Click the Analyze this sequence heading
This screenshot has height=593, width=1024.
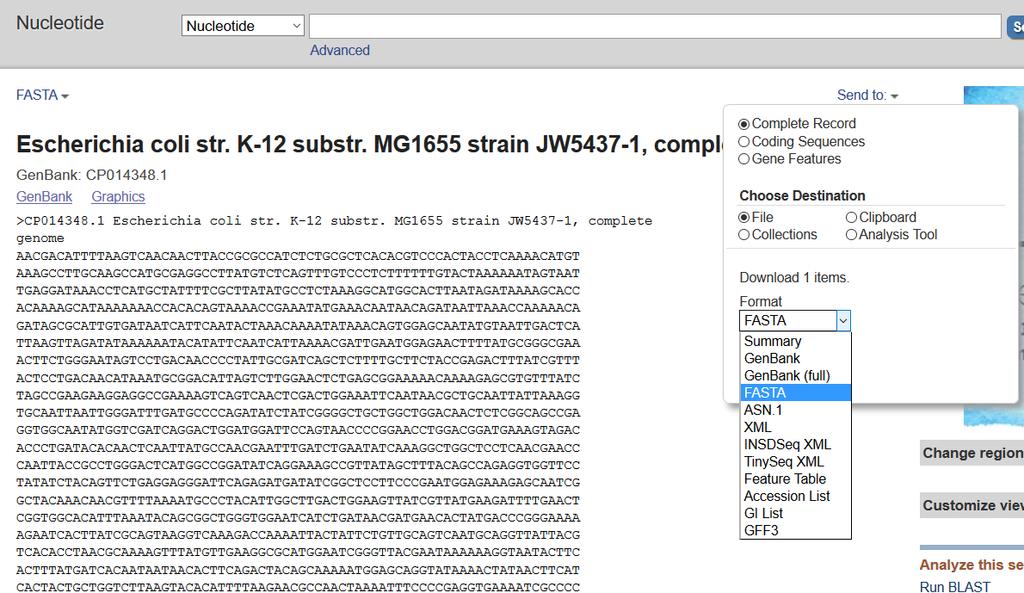[x=972, y=565]
